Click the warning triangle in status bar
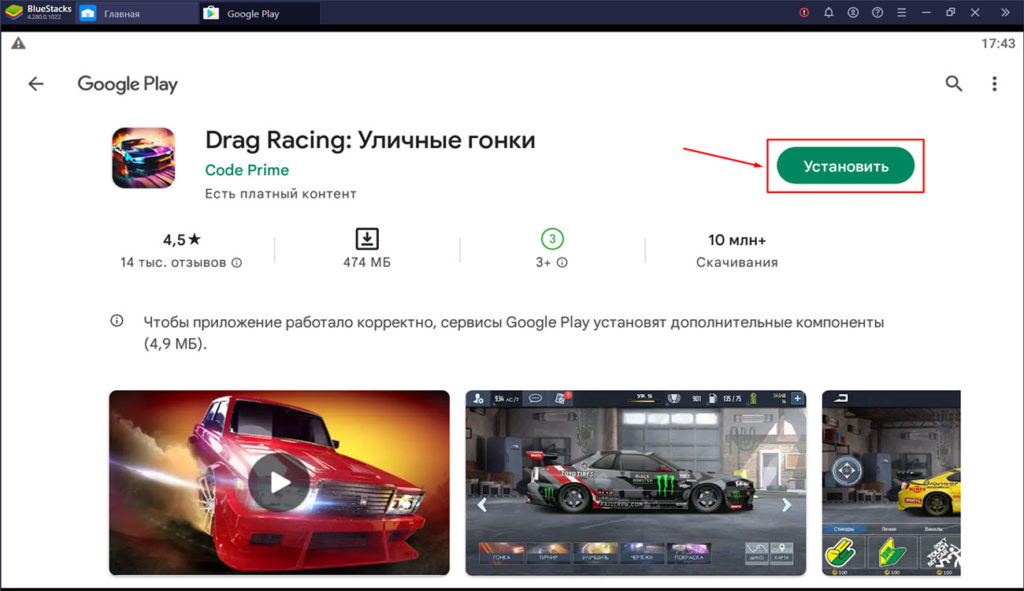The image size is (1024, 591). (18, 43)
